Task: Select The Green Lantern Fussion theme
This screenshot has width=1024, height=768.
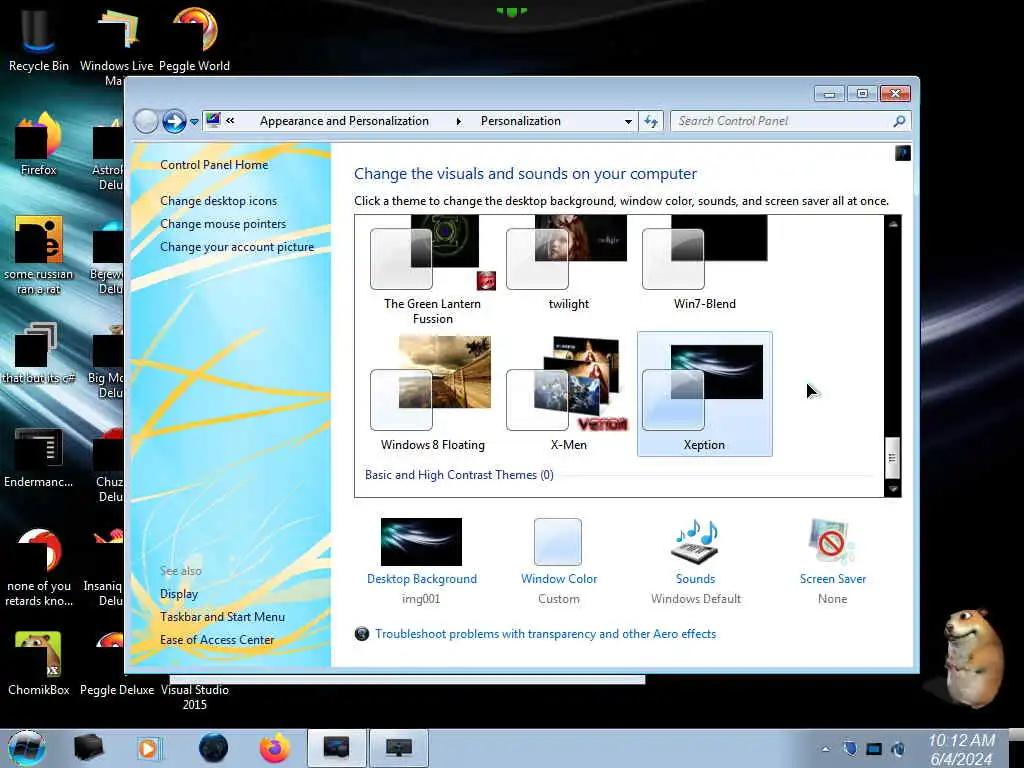Action: (432, 271)
